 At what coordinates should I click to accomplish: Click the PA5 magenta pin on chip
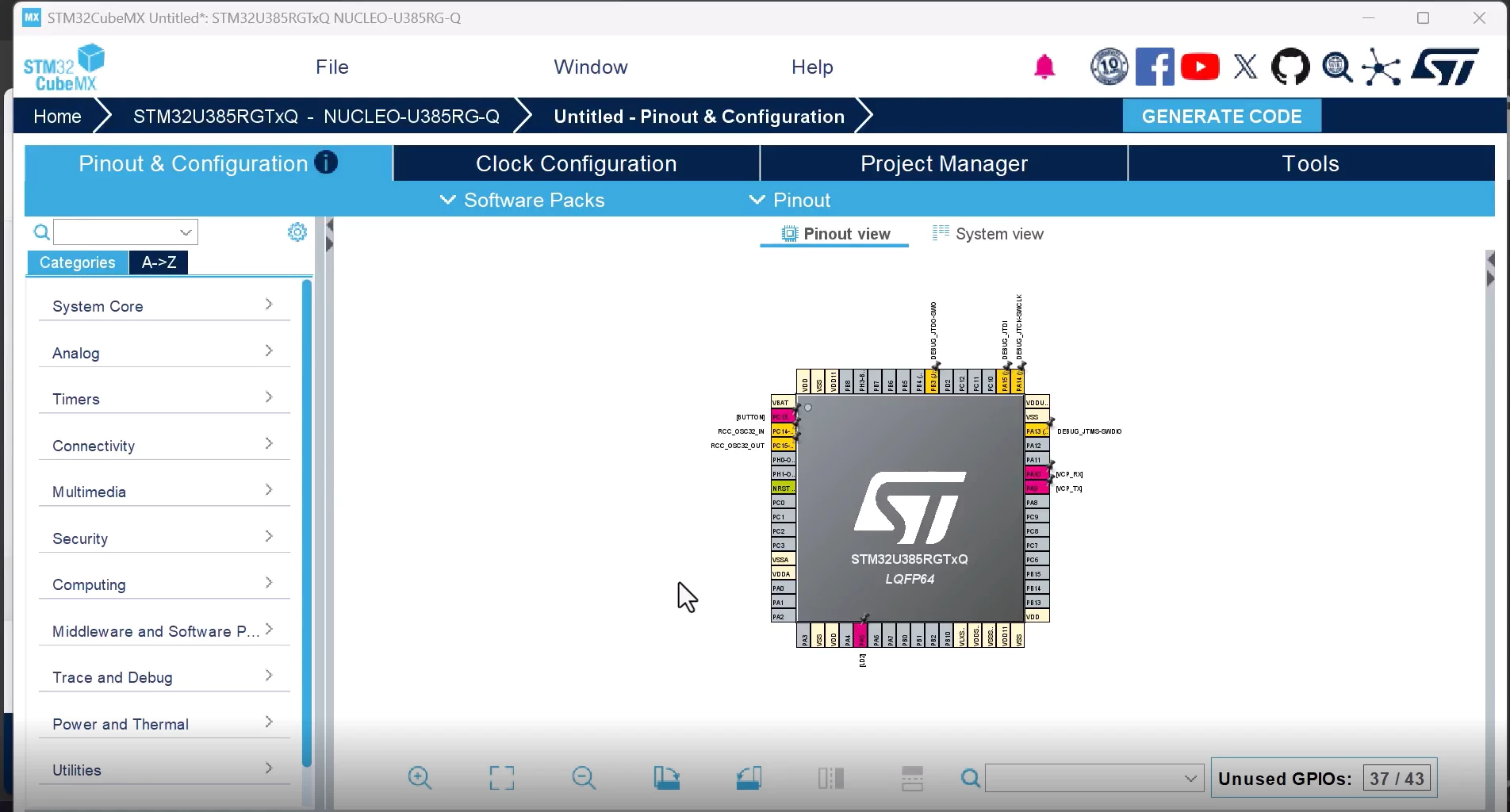(x=861, y=635)
